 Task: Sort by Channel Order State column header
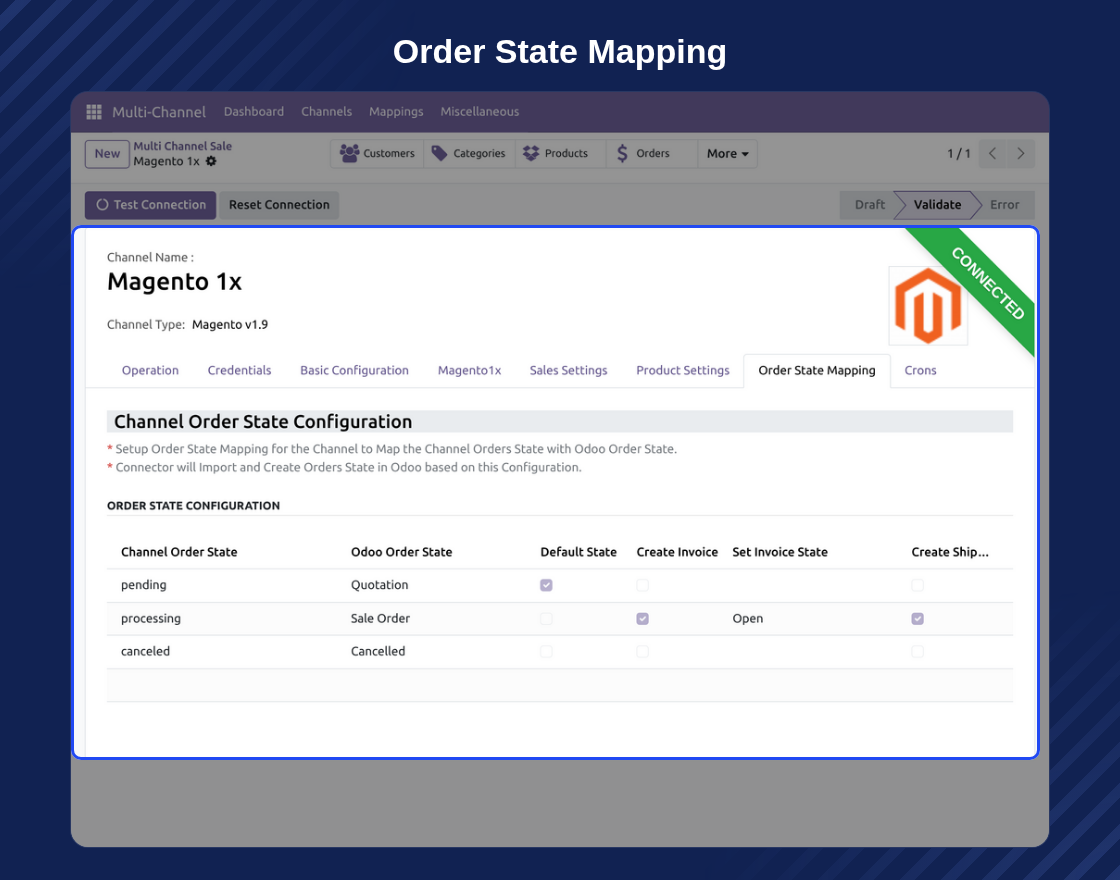pyautogui.click(x=179, y=552)
